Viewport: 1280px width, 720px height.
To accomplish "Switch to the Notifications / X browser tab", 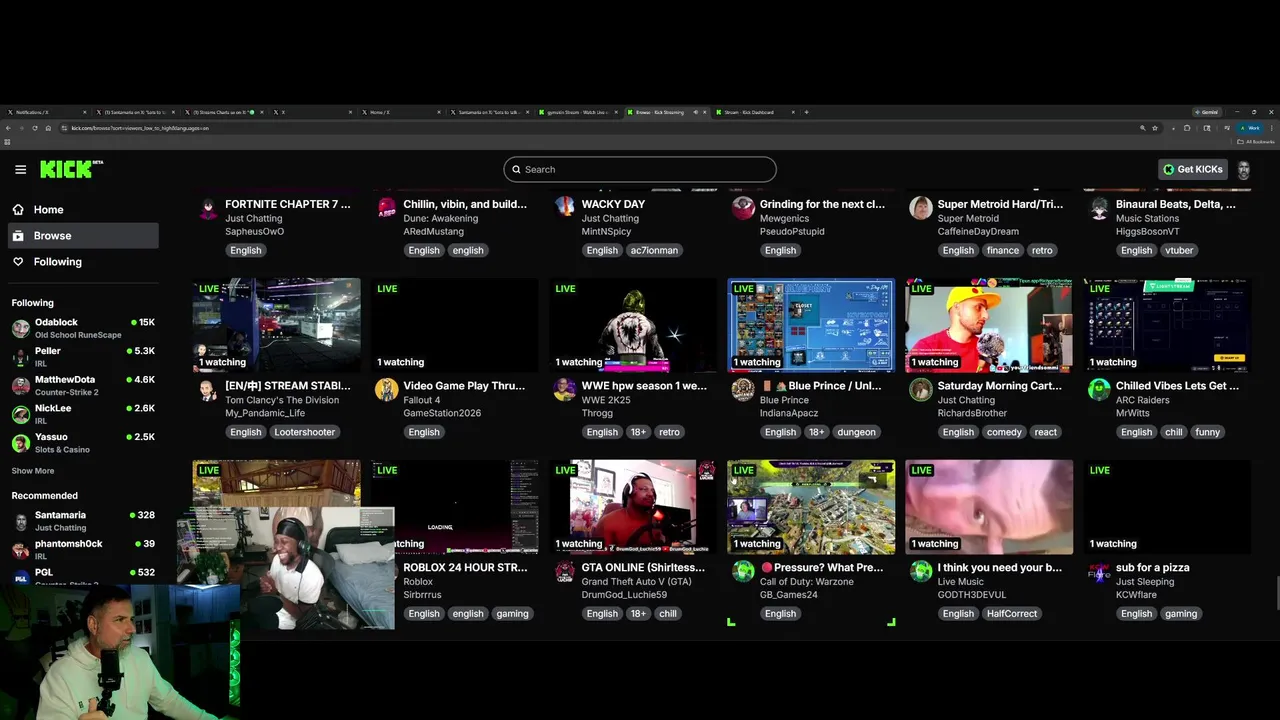I will click(44, 112).
